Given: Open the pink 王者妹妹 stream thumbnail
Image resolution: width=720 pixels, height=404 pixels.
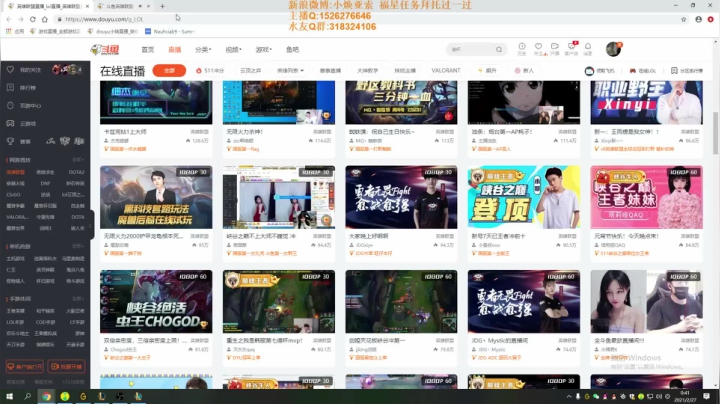Looking at the screenshot, I should tap(646, 197).
